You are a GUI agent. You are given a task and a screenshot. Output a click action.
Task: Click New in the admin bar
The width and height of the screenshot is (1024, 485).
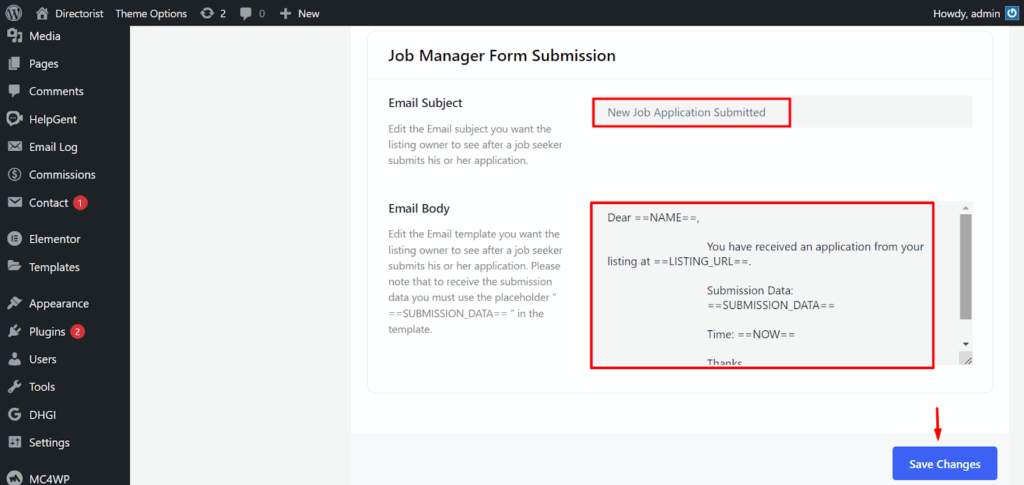(300, 14)
